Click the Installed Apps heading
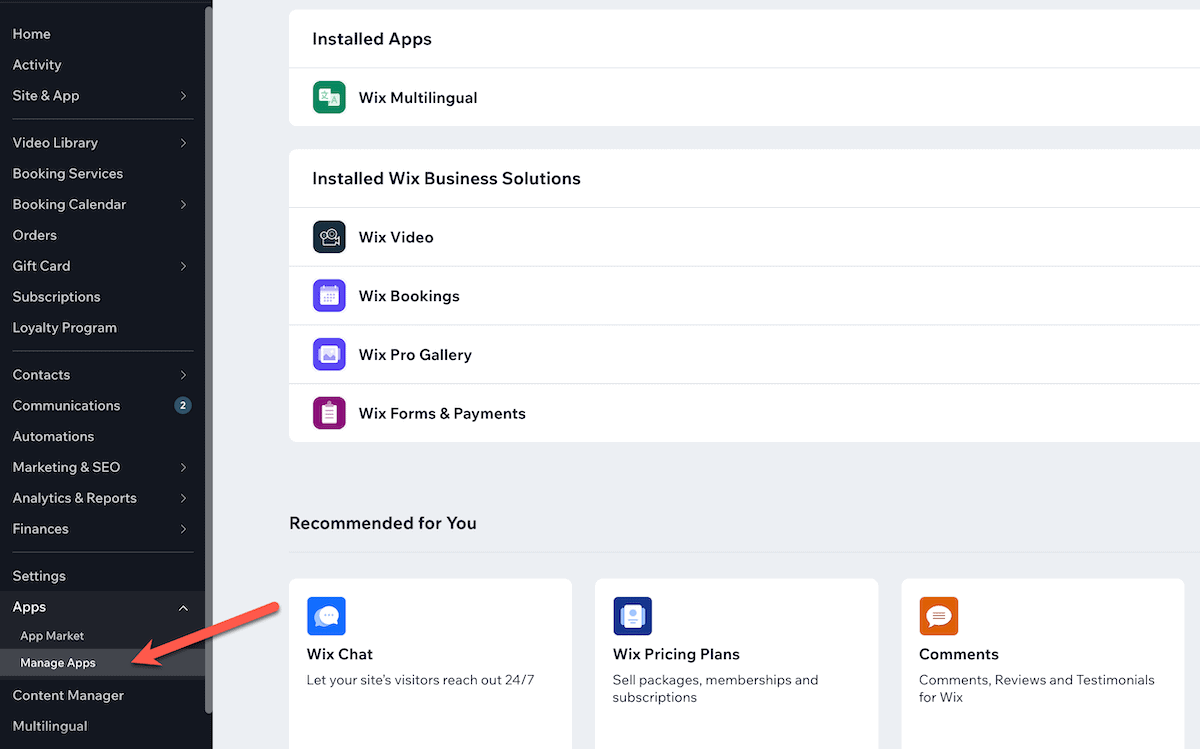 point(372,39)
